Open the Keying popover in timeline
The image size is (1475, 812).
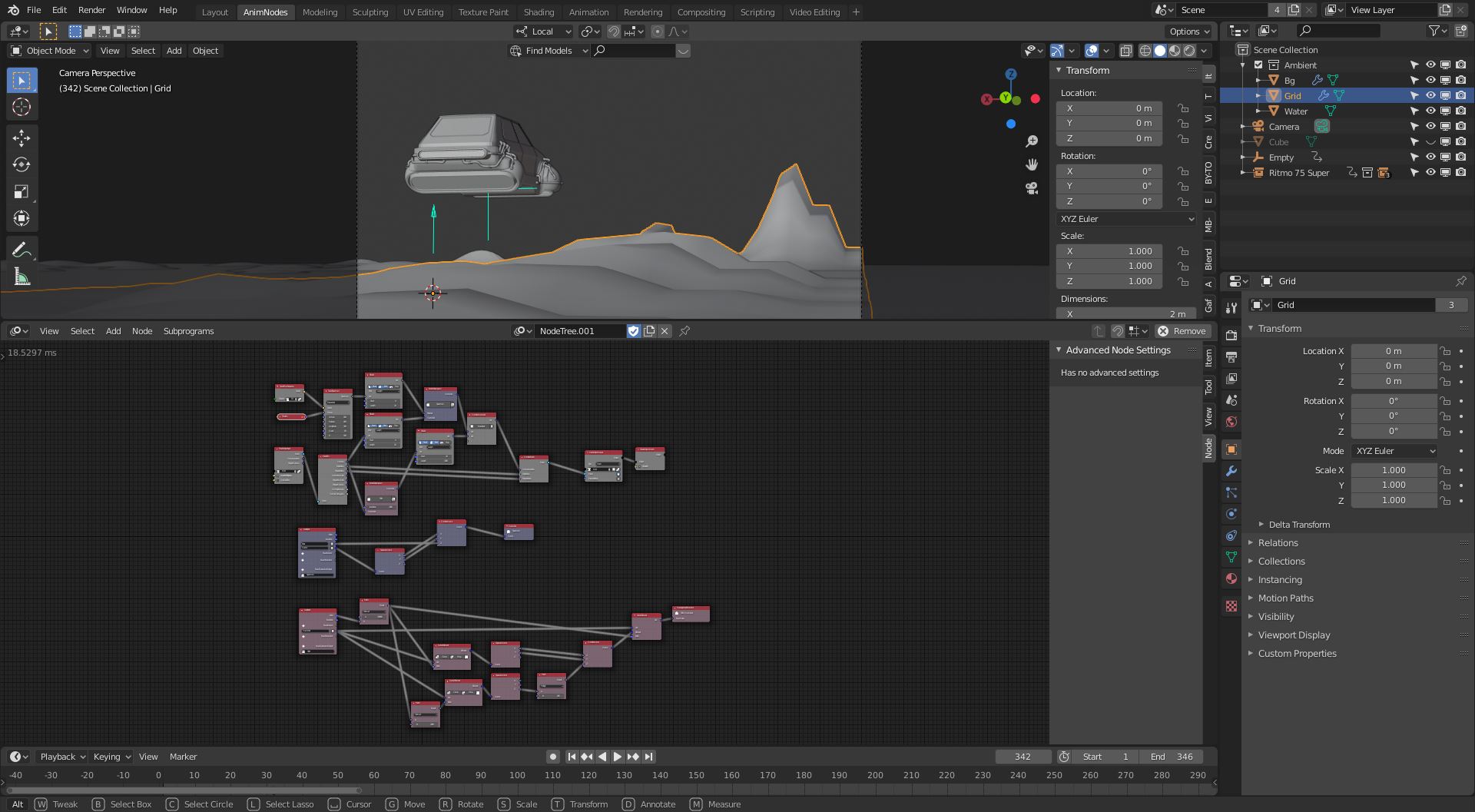point(111,757)
